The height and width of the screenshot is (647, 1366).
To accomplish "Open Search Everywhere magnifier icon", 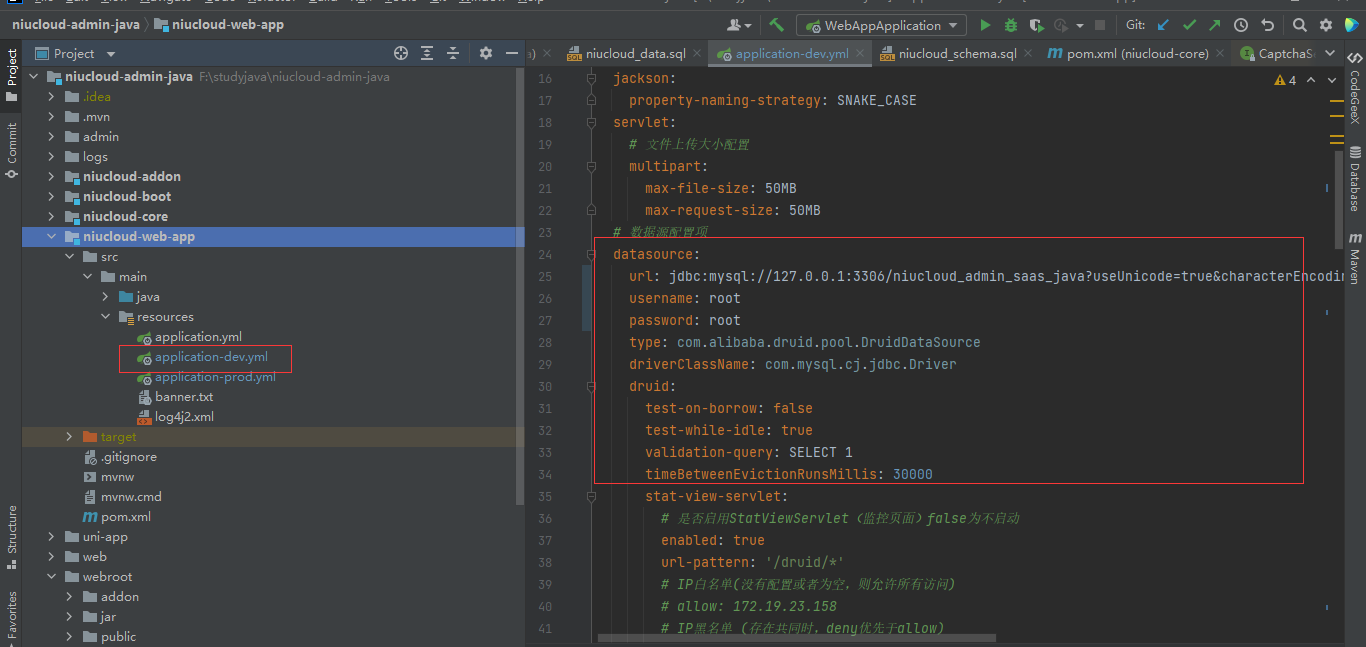I will [1299, 25].
